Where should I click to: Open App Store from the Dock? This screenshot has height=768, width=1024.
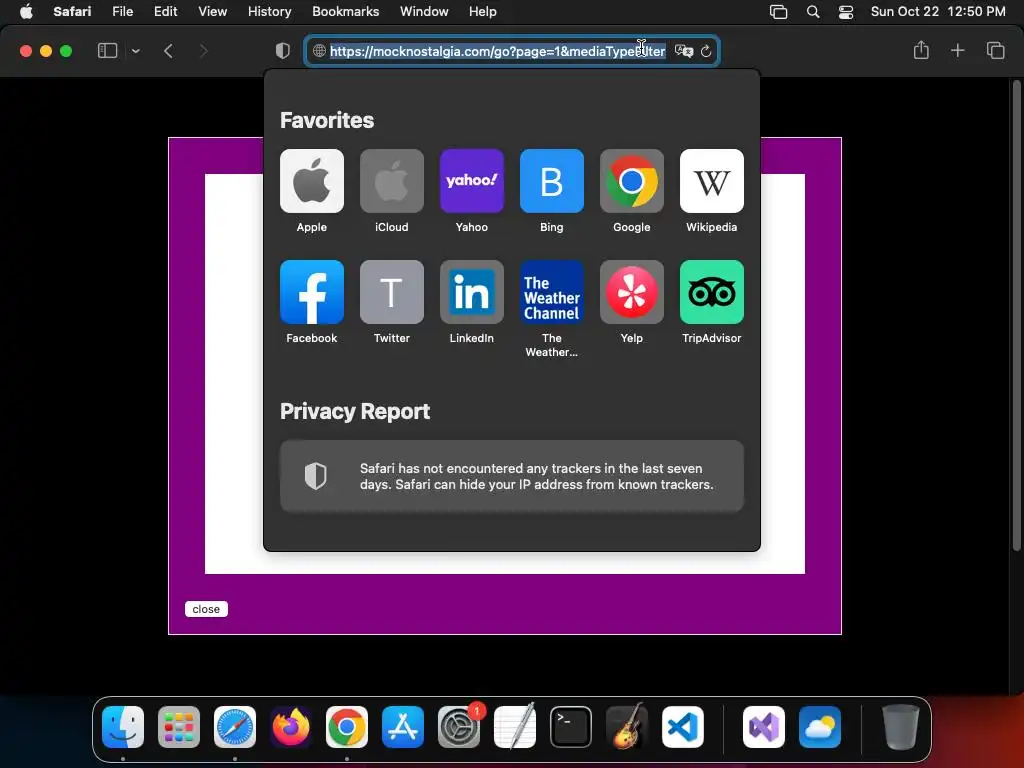(403, 727)
